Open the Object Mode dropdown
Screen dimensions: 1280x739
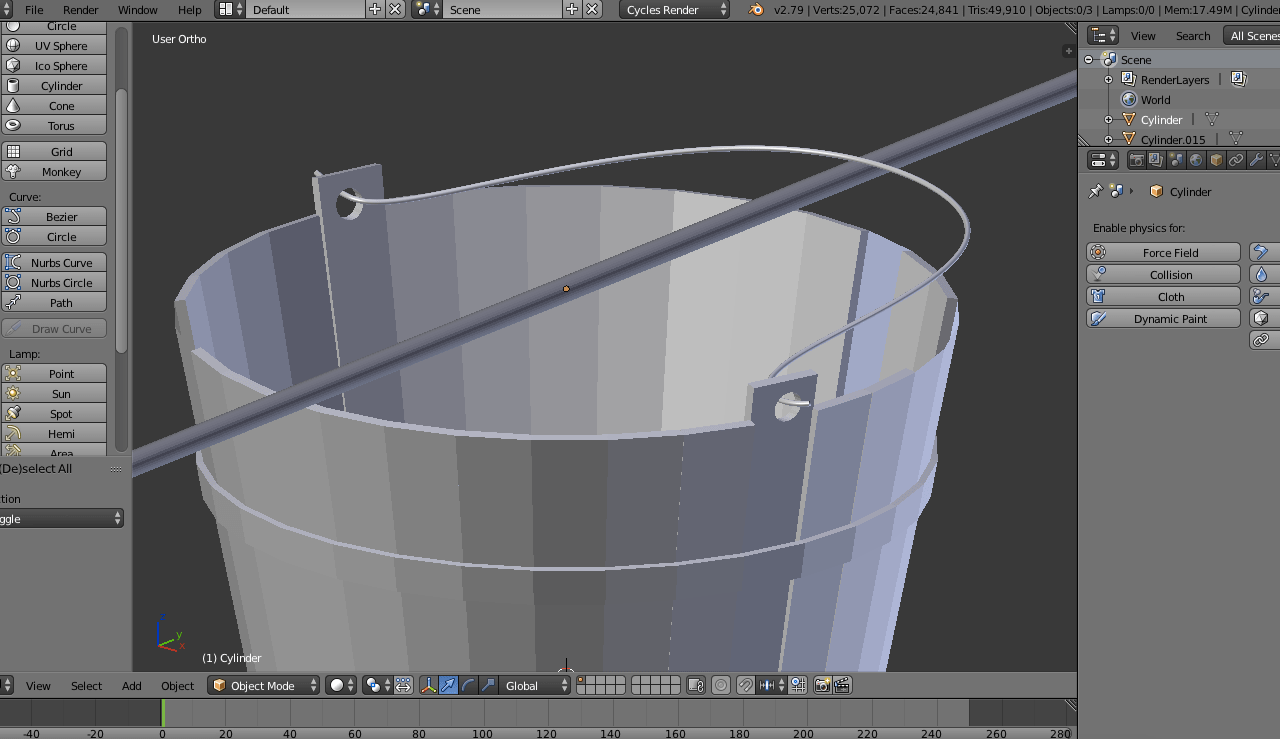263,685
